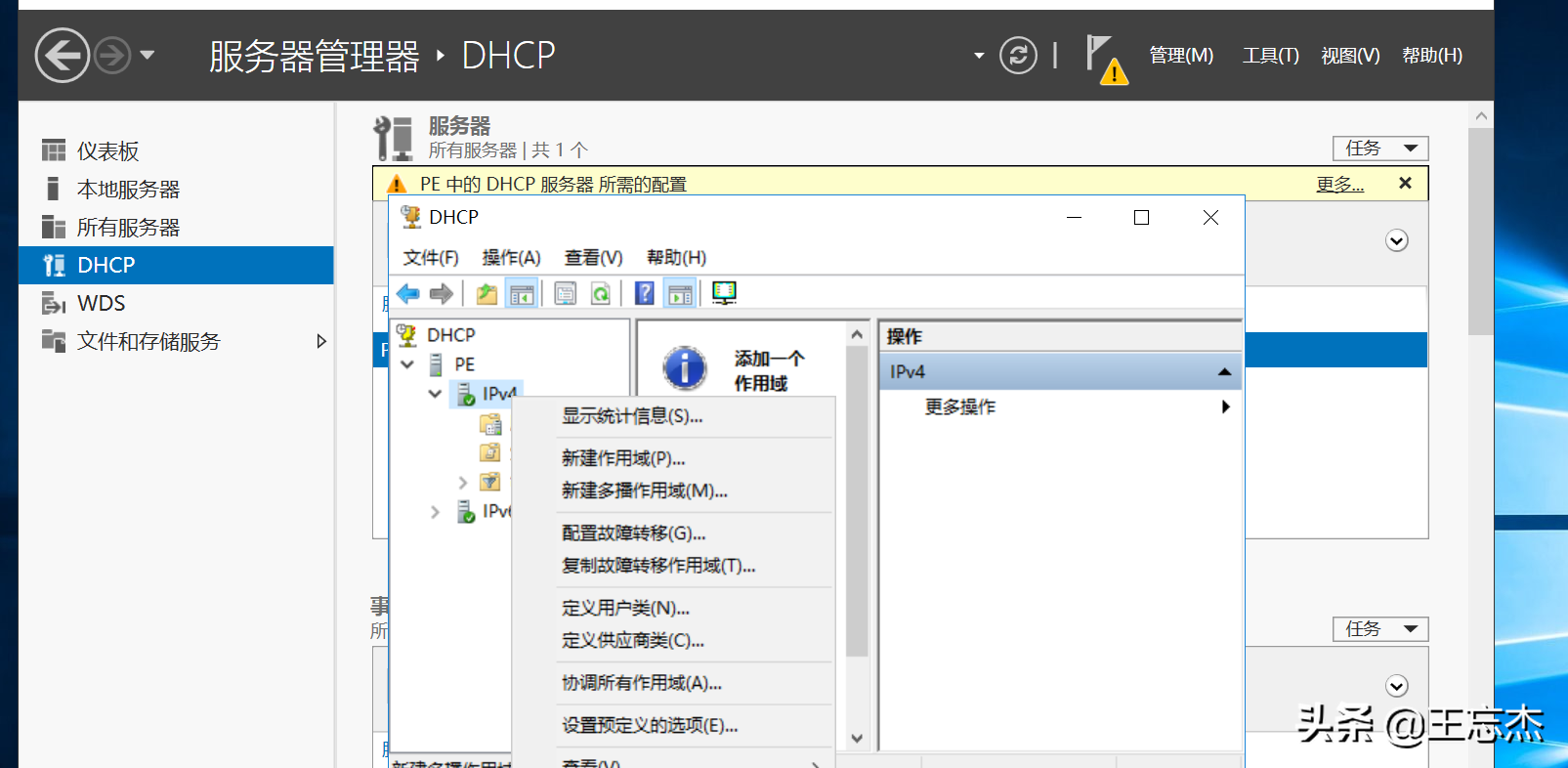Select 新建作用域(P)... from context menu
Viewport: 1568px width, 768px height.
point(623,458)
